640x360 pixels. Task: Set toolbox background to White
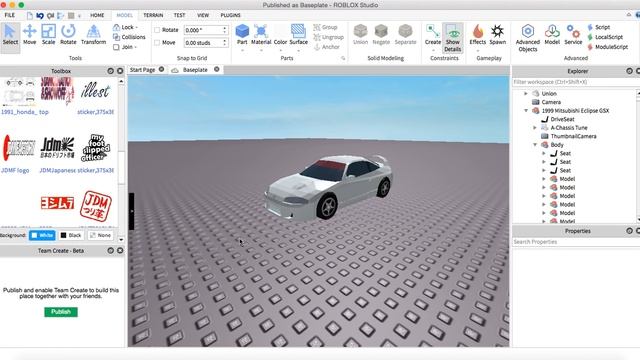click(x=42, y=235)
